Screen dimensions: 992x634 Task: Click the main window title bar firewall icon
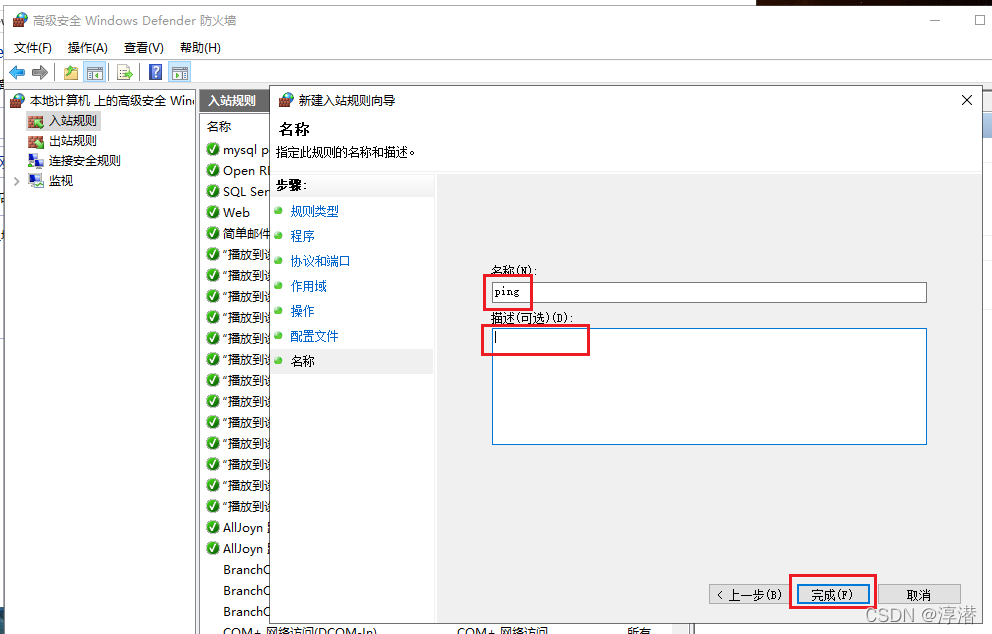(x=20, y=20)
